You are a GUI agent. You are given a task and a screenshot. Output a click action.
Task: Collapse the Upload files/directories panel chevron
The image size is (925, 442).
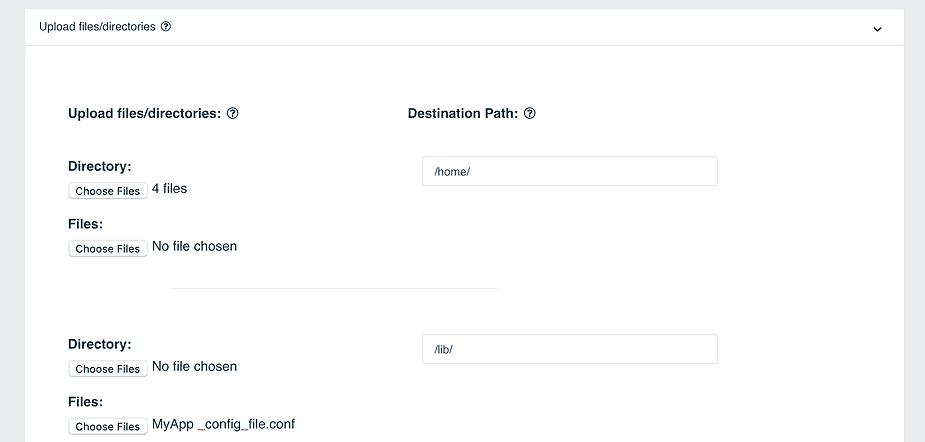[x=877, y=29]
